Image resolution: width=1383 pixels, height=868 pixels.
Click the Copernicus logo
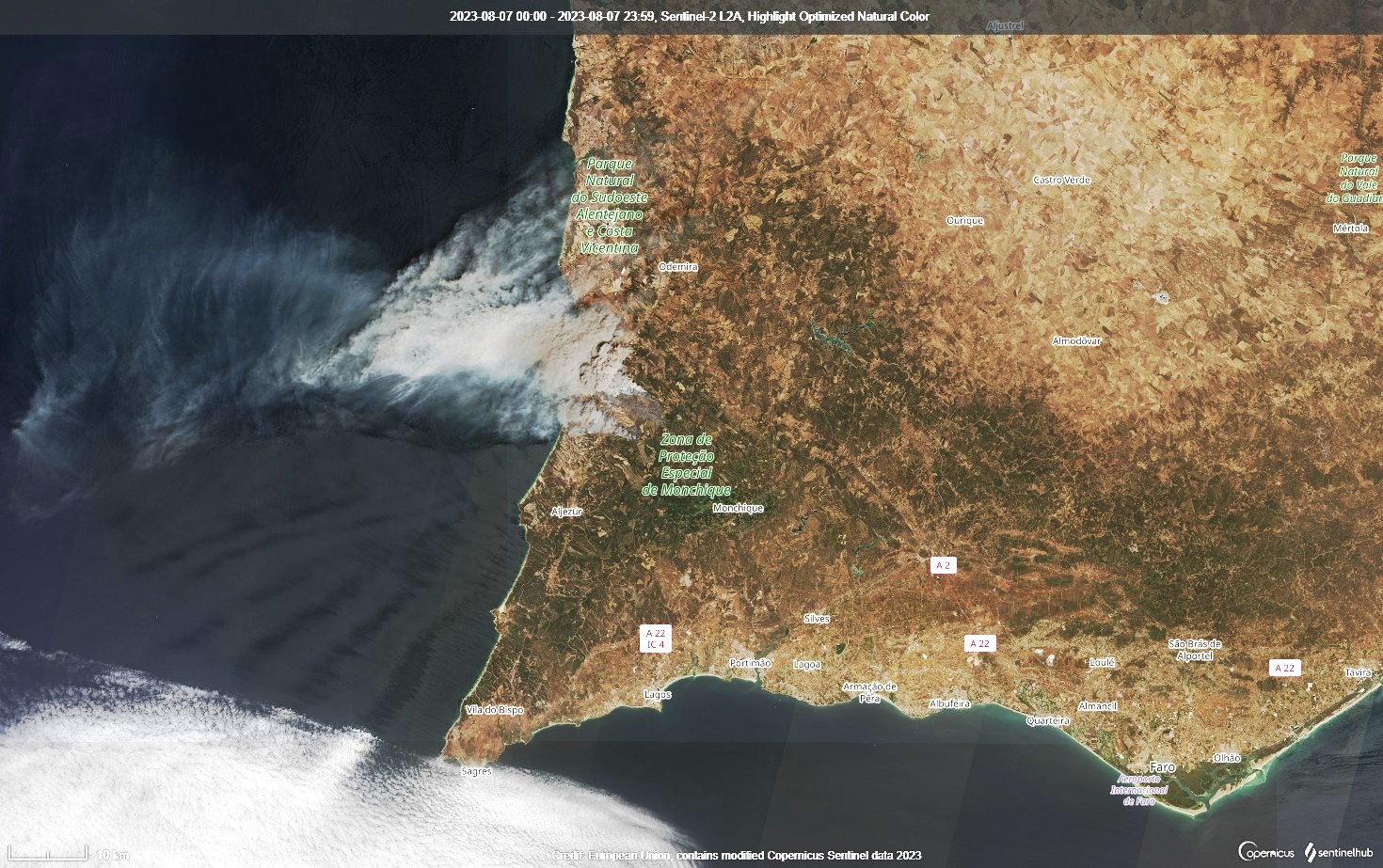pos(1266,852)
